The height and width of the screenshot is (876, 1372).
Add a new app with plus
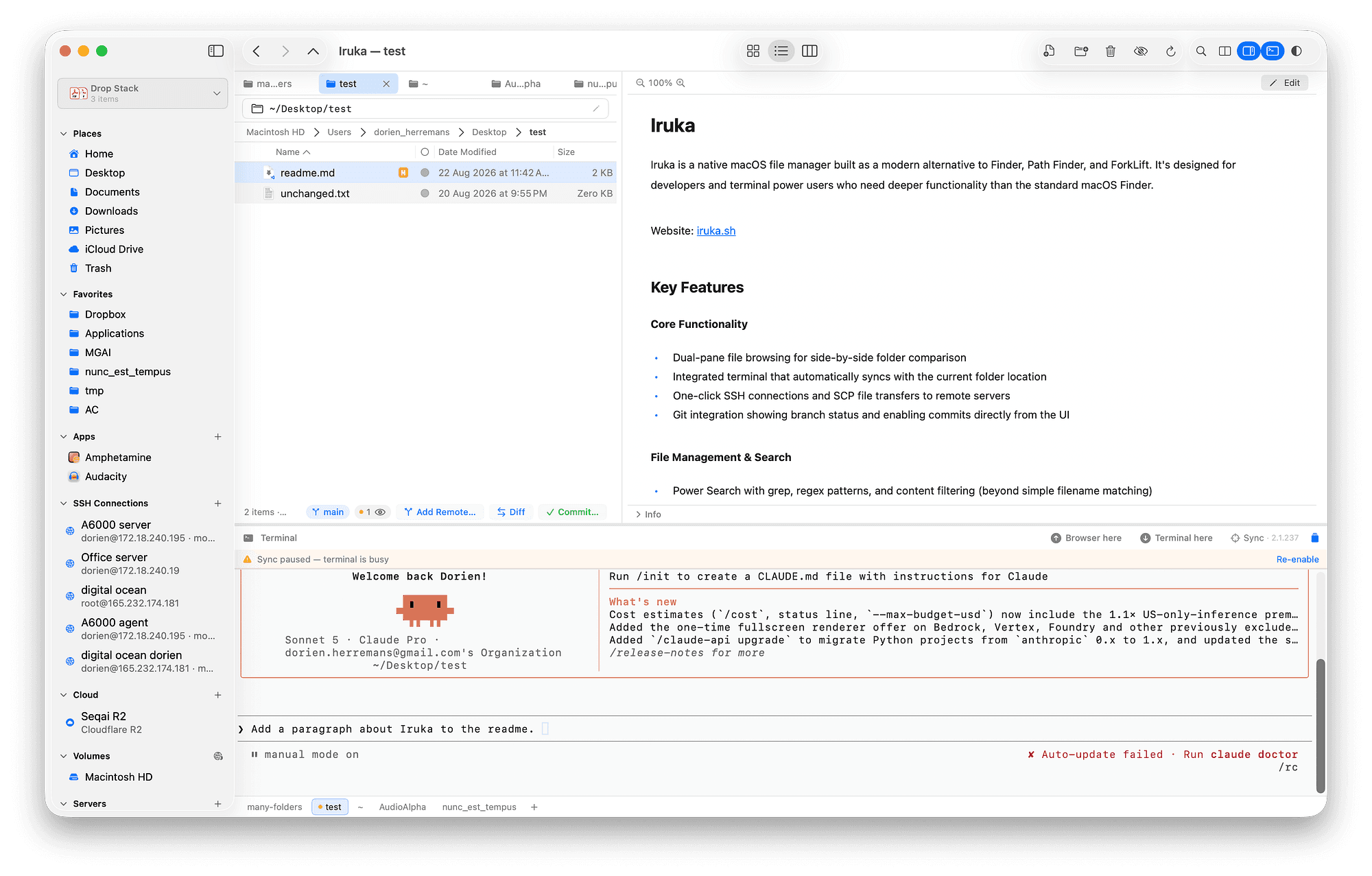coord(218,437)
